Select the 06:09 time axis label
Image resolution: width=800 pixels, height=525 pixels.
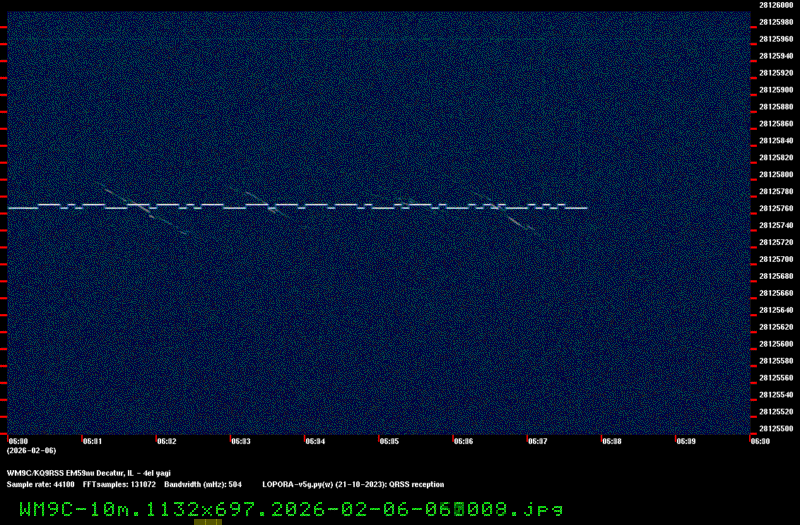click(x=685, y=440)
